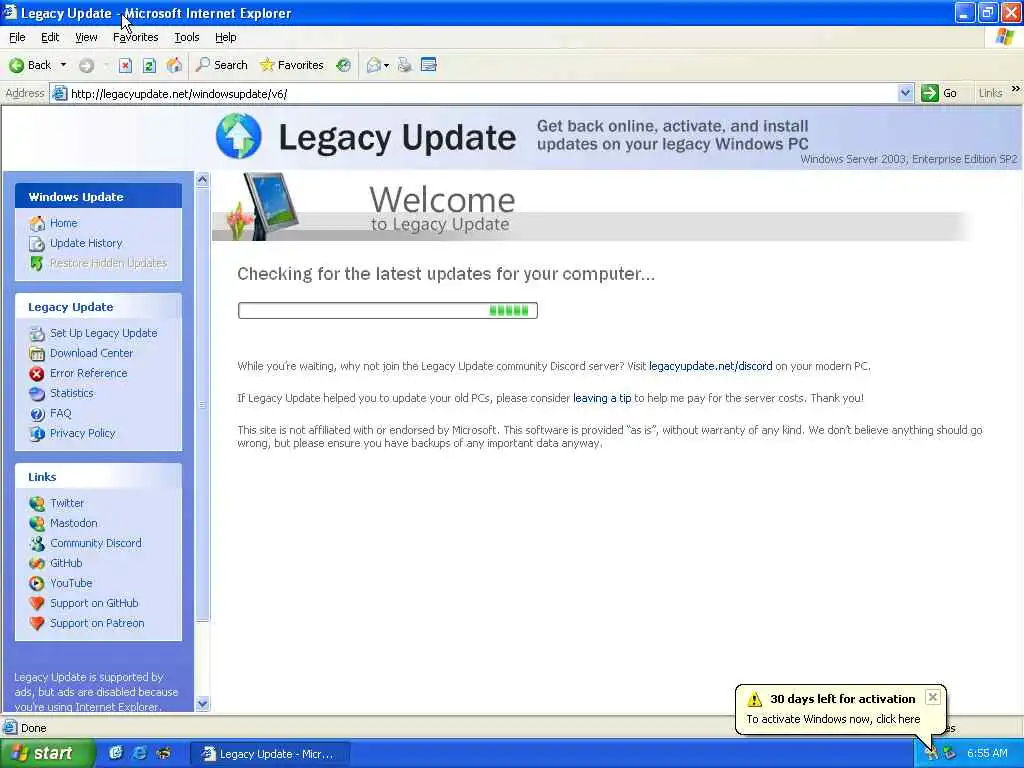Click the Support on GitHub heart icon

coord(37,603)
